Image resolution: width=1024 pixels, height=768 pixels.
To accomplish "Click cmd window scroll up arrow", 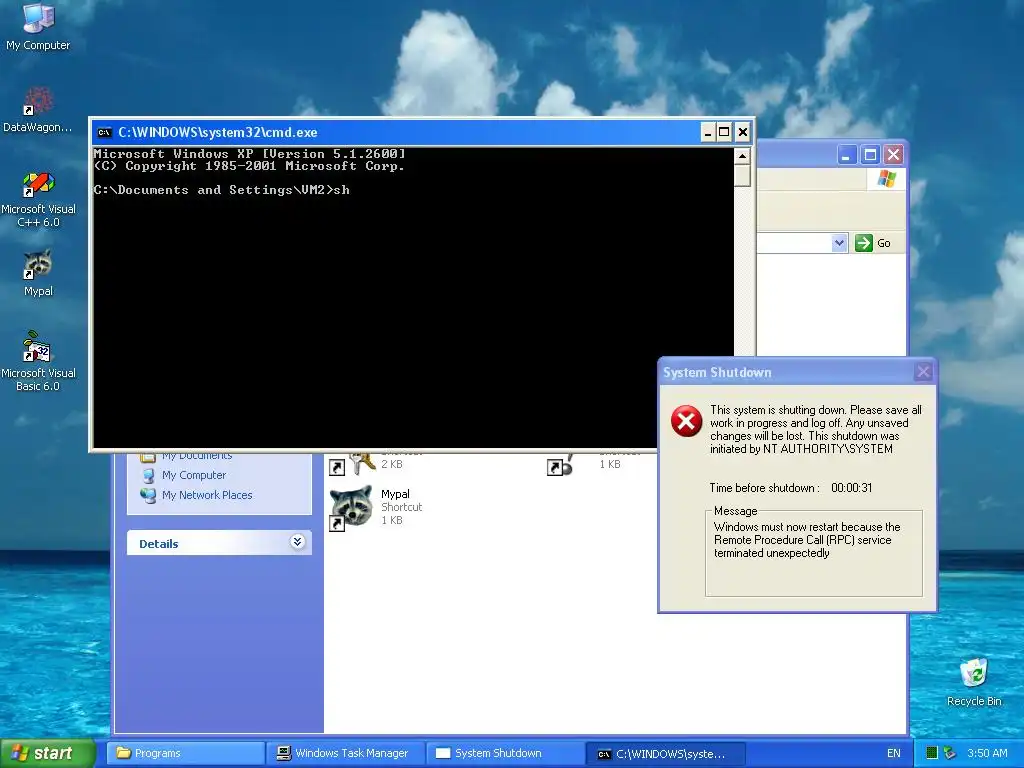I will tap(742, 156).
